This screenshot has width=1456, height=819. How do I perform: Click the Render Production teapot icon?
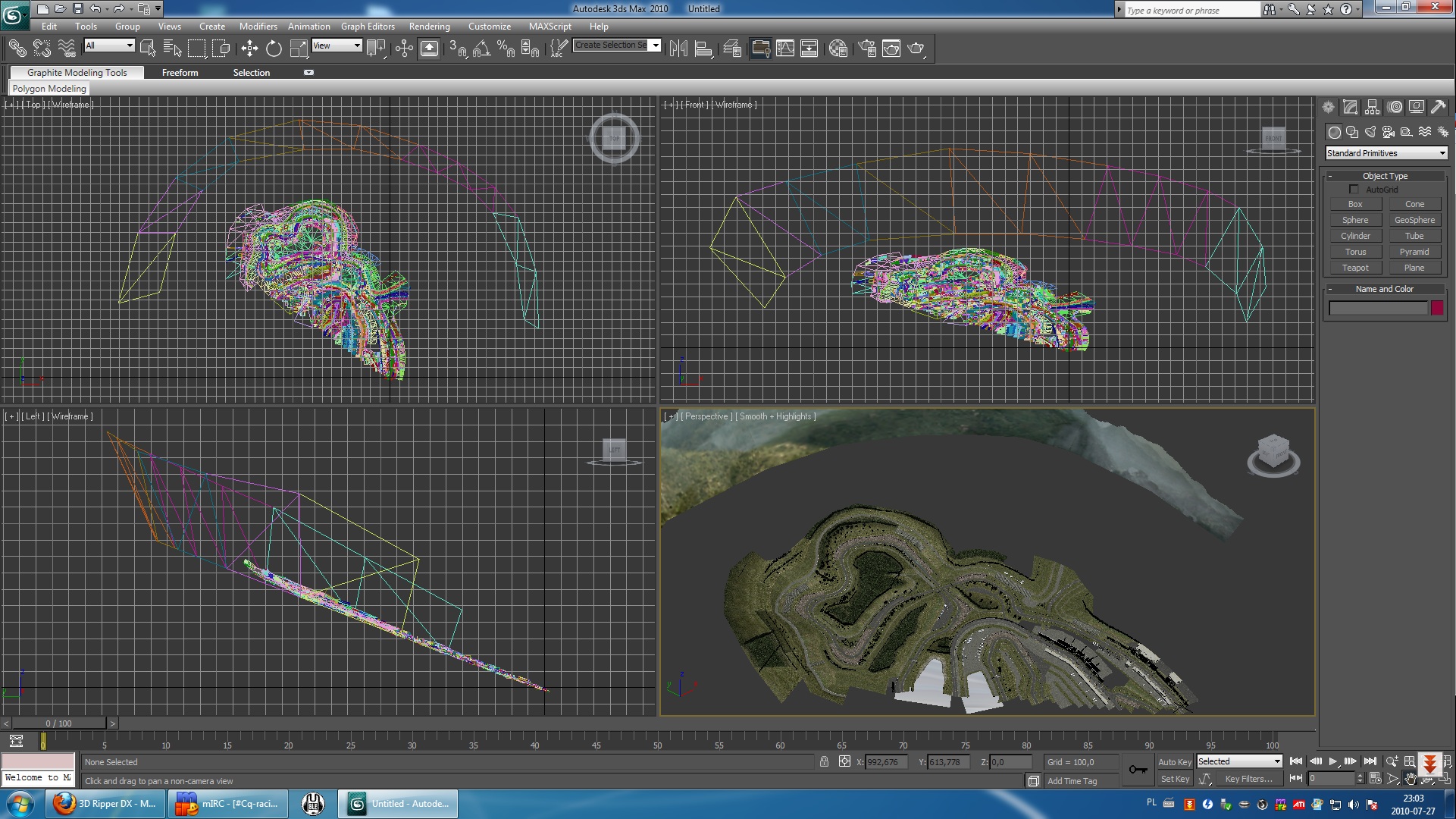(x=916, y=49)
